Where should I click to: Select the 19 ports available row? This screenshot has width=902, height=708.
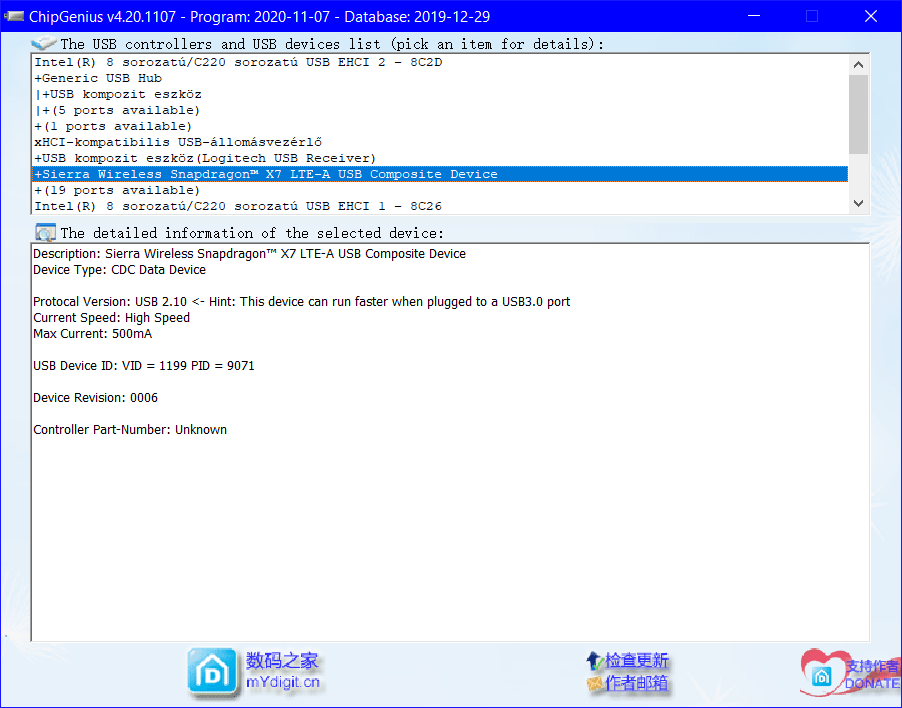pyautogui.click(x=439, y=190)
